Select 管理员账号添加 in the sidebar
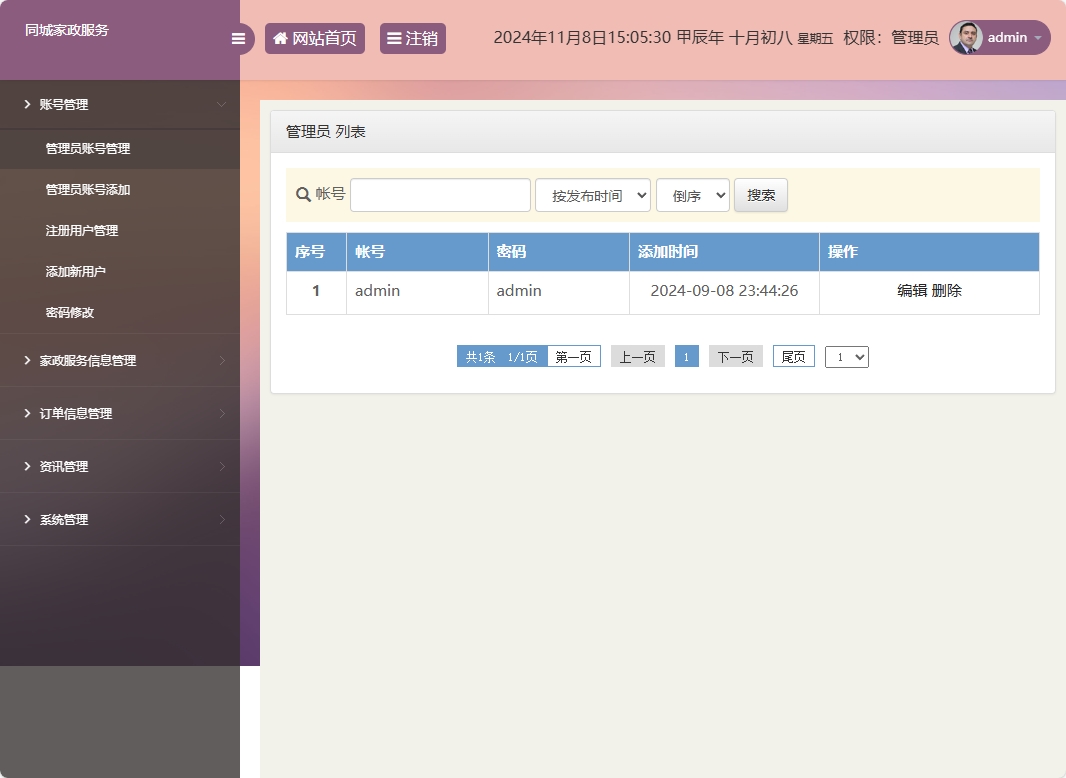 [x=88, y=189]
